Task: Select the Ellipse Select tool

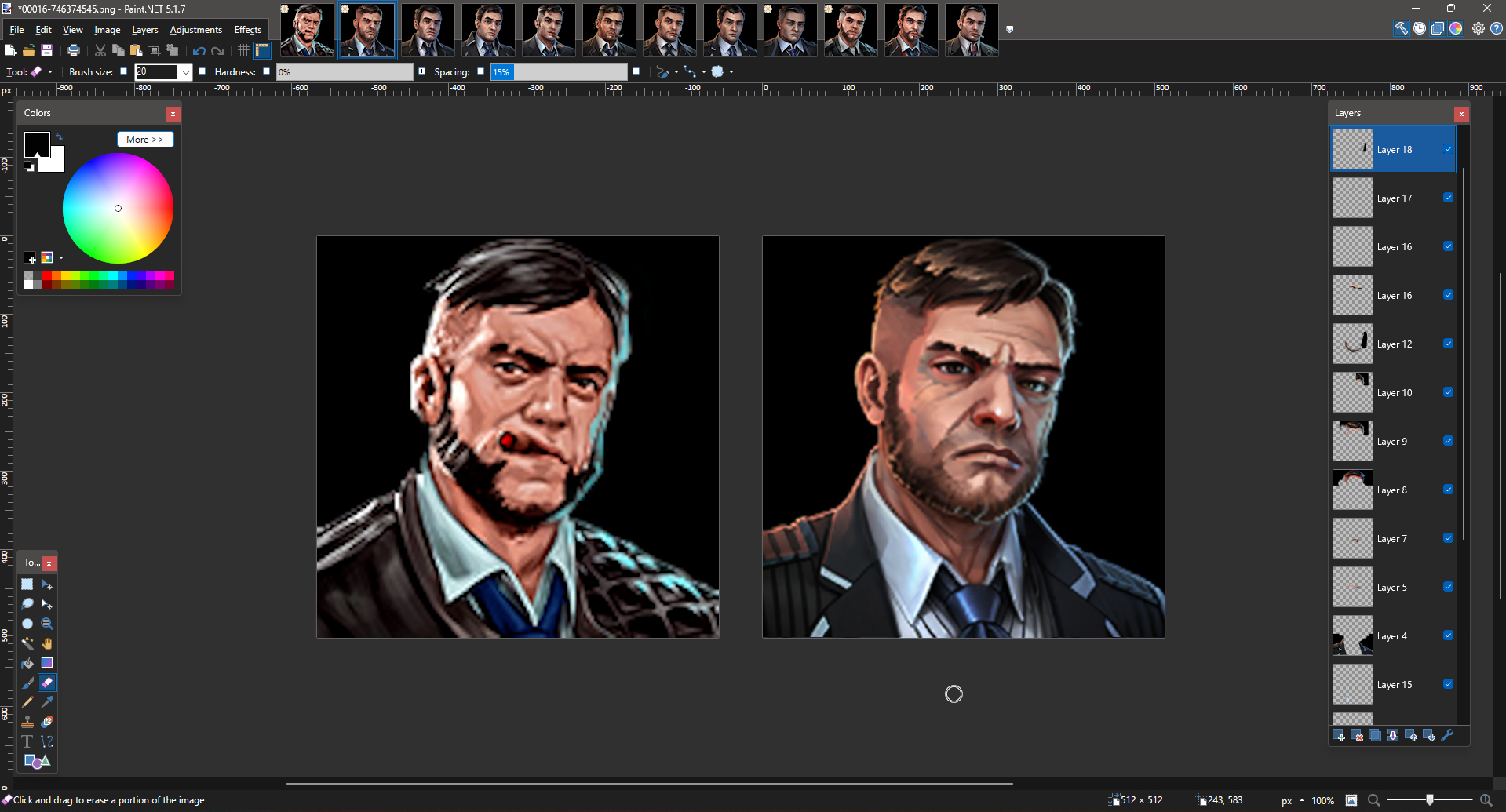Action: tap(27, 624)
